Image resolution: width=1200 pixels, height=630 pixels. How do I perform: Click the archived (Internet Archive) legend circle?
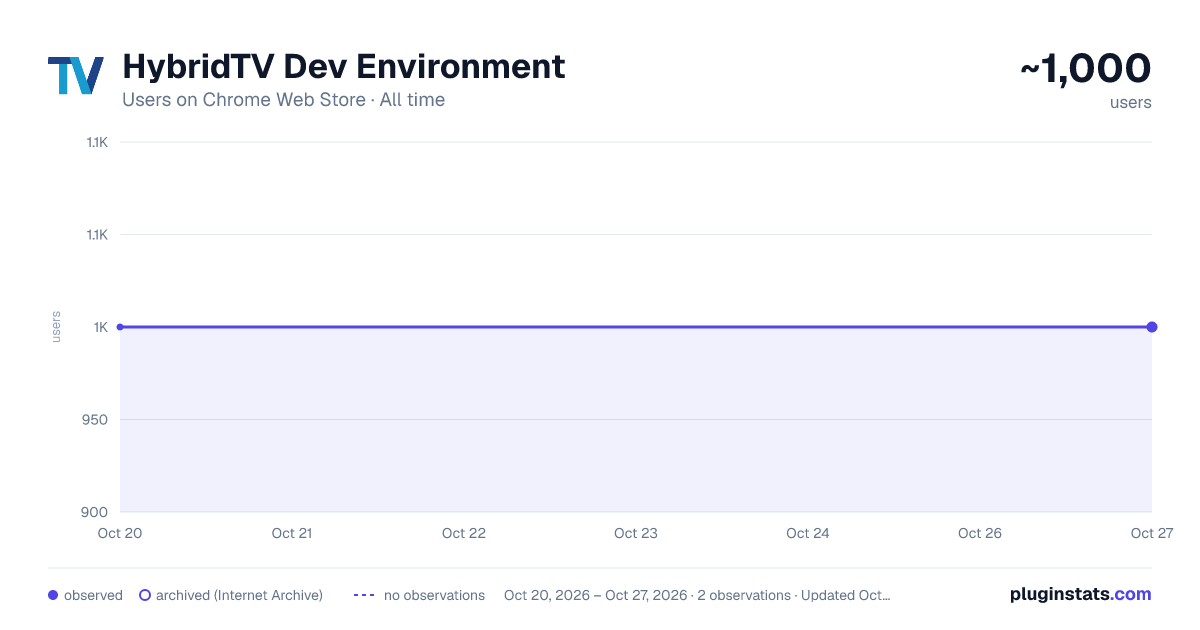[x=145, y=595]
